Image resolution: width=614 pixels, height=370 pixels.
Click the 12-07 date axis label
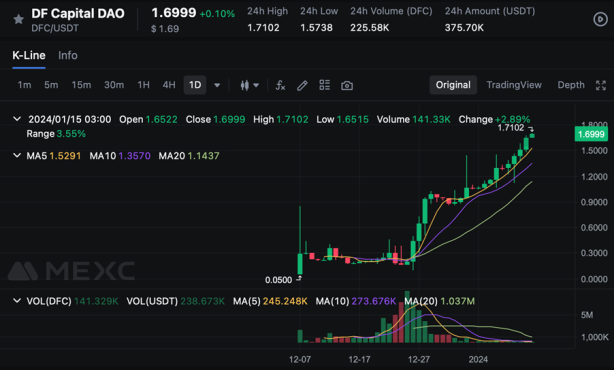pos(300,359)
